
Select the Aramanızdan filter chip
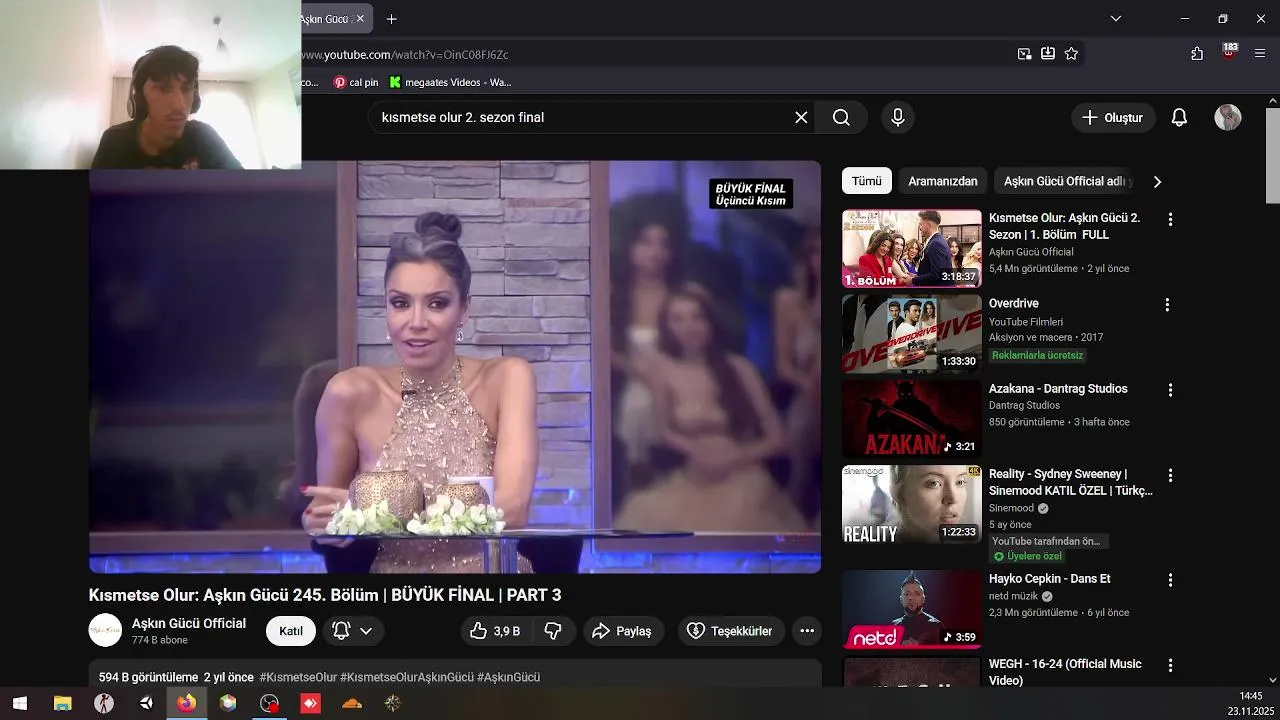point(943,182)
